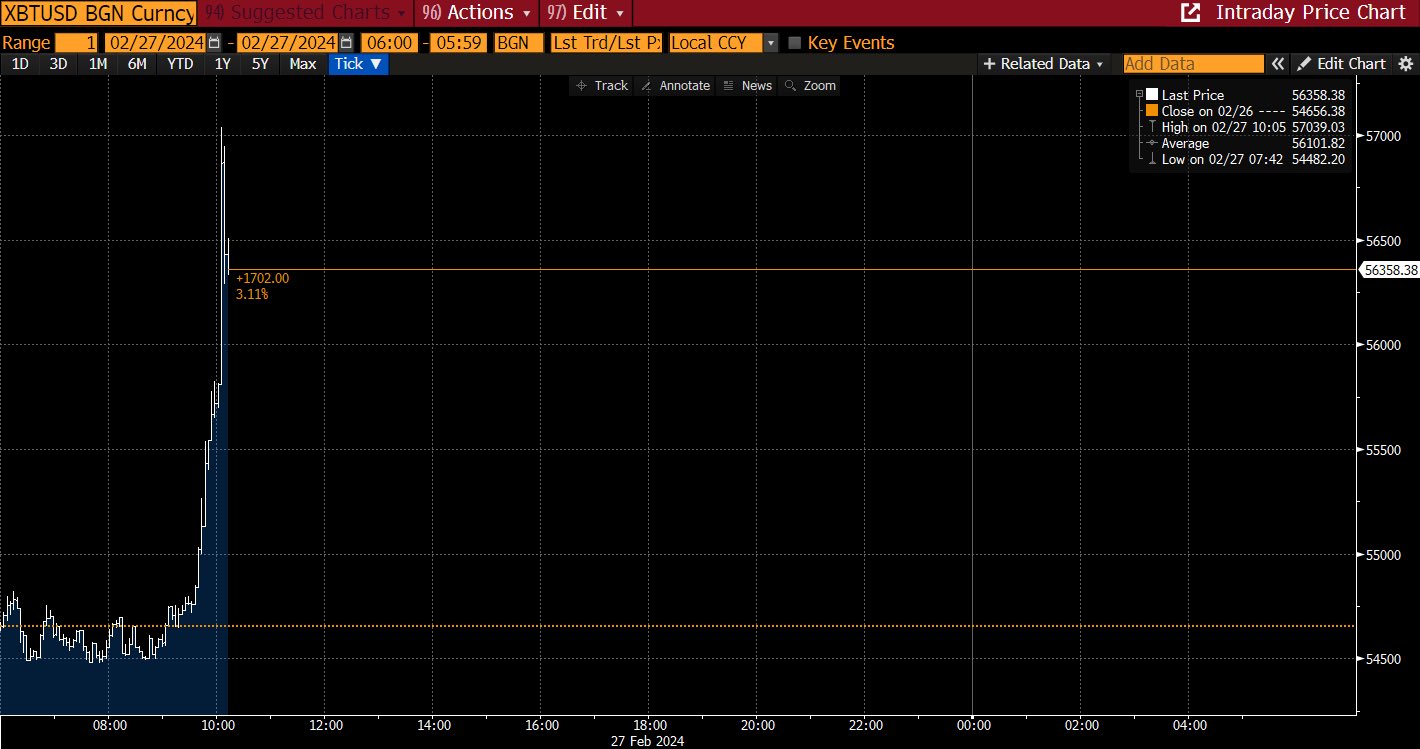The width and height of the screenshot is (1420, 749).
Task: Click the Edit Chart button
Action: click(x=1341, y=64)
